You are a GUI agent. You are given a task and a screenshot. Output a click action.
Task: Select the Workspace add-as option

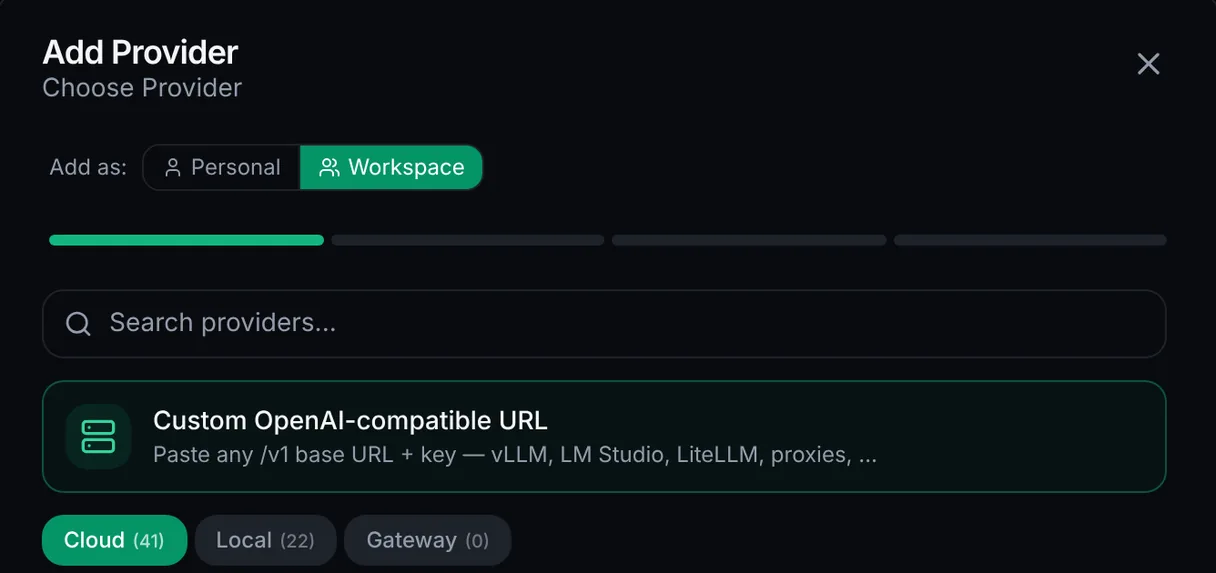click(x=391, y=167)
